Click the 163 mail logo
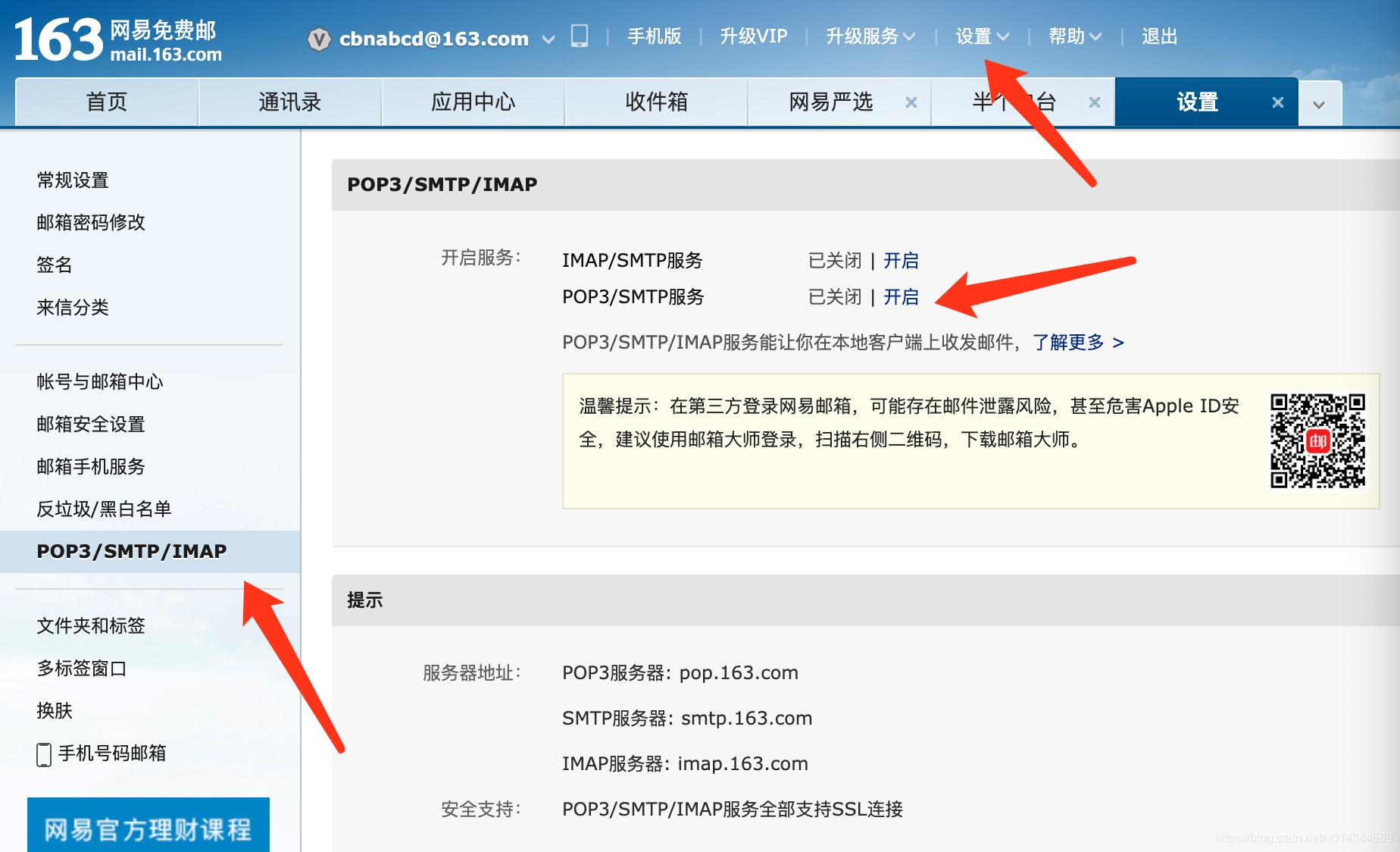The image size is (1400, 852). (x=118, y=39)
